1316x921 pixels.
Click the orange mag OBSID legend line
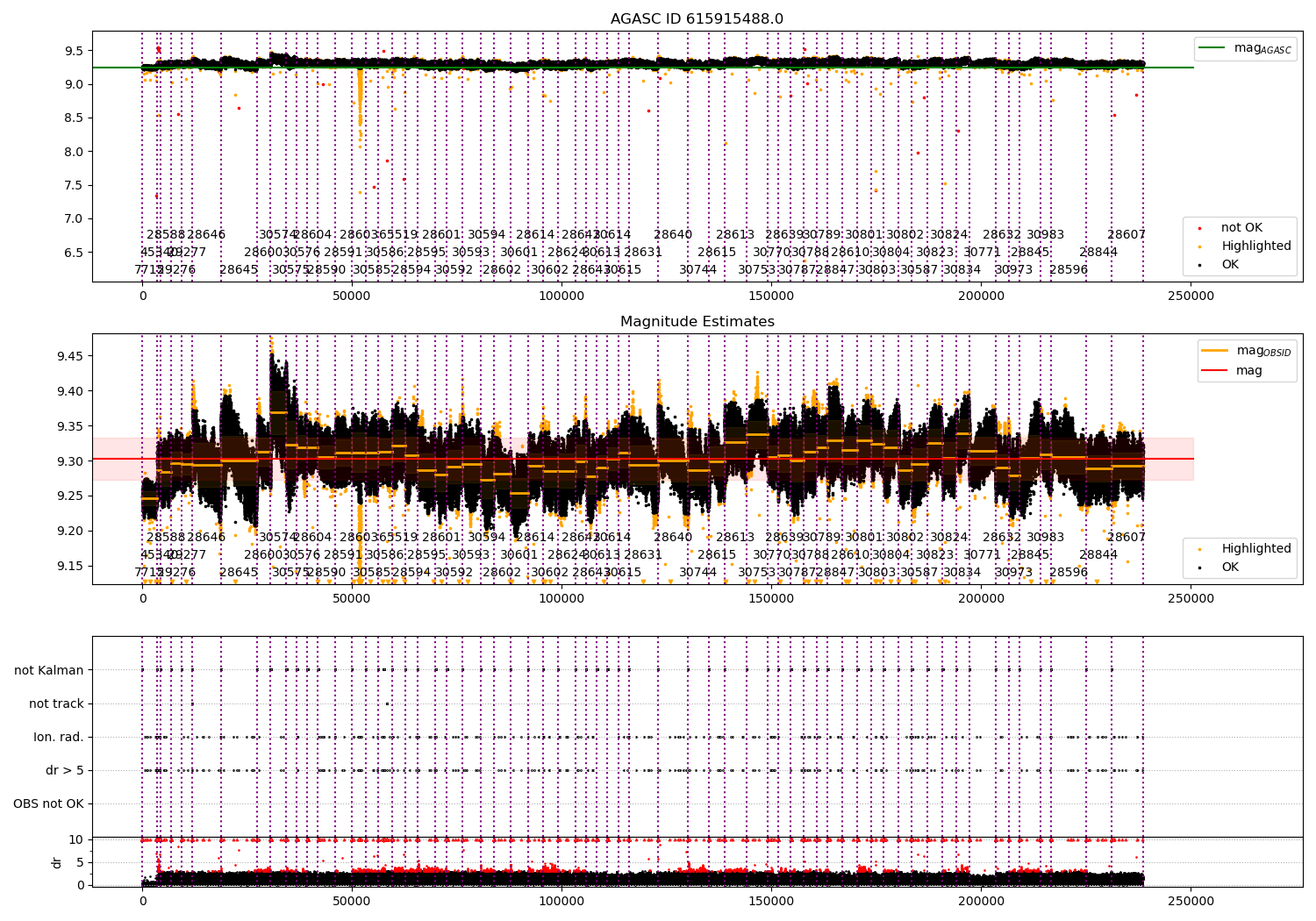tap(1215, 351)
